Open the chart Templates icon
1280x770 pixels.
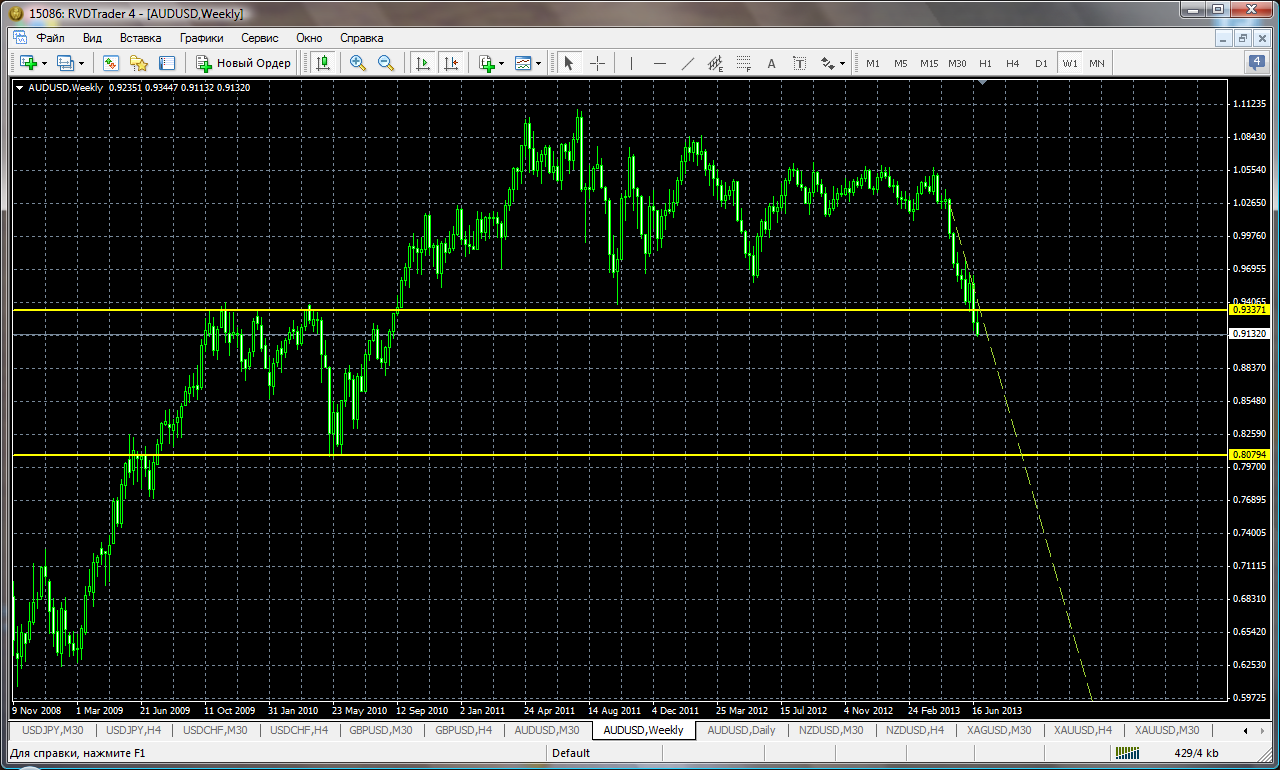point(523,63)
